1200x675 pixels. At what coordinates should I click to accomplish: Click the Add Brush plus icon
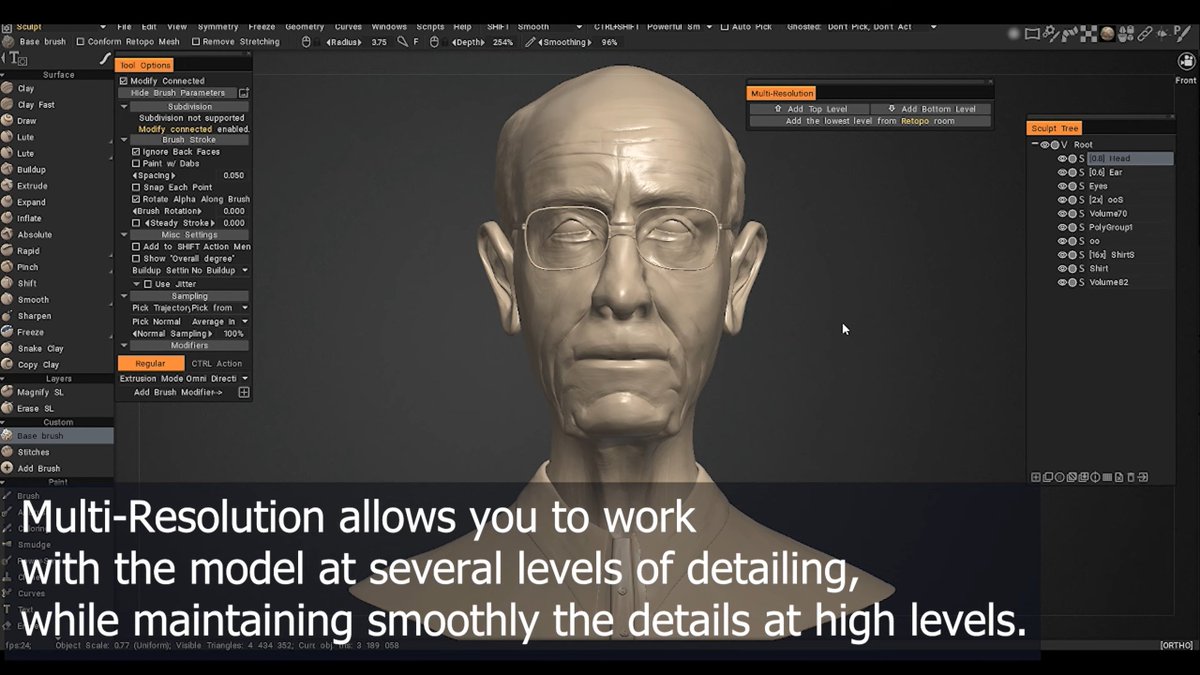(7, 468)
